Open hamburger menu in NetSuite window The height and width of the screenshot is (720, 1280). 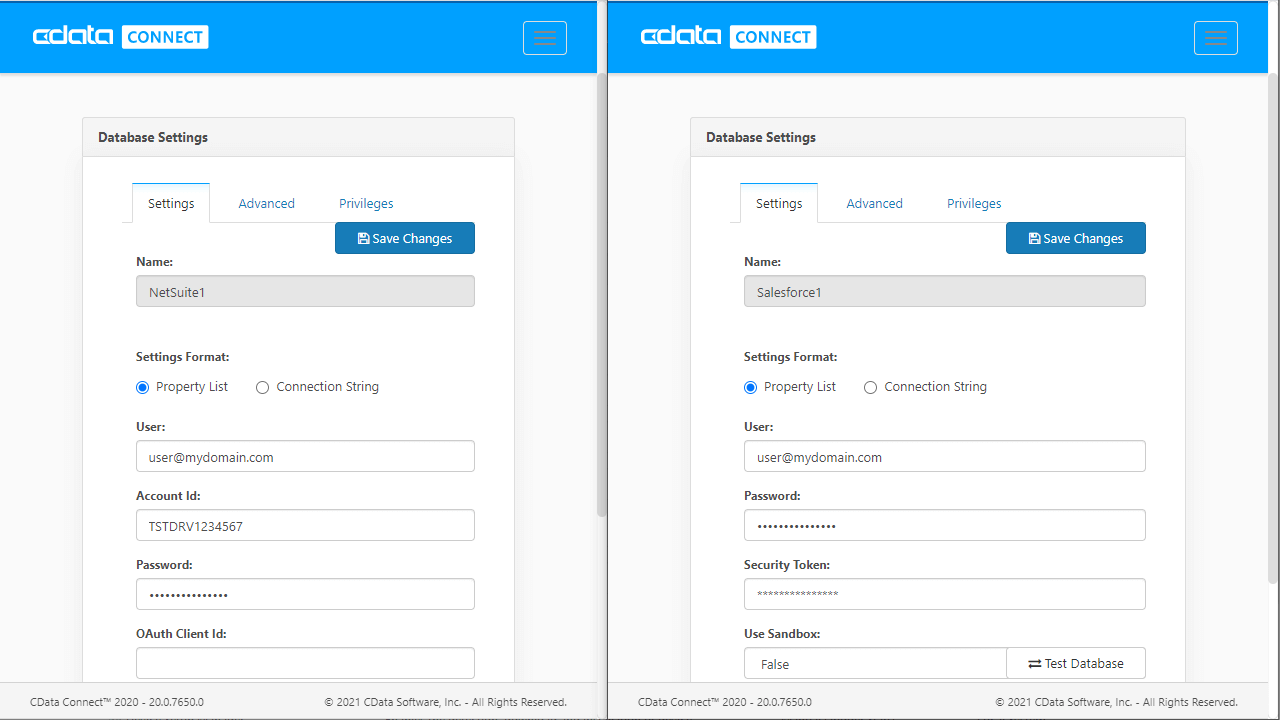545,38
